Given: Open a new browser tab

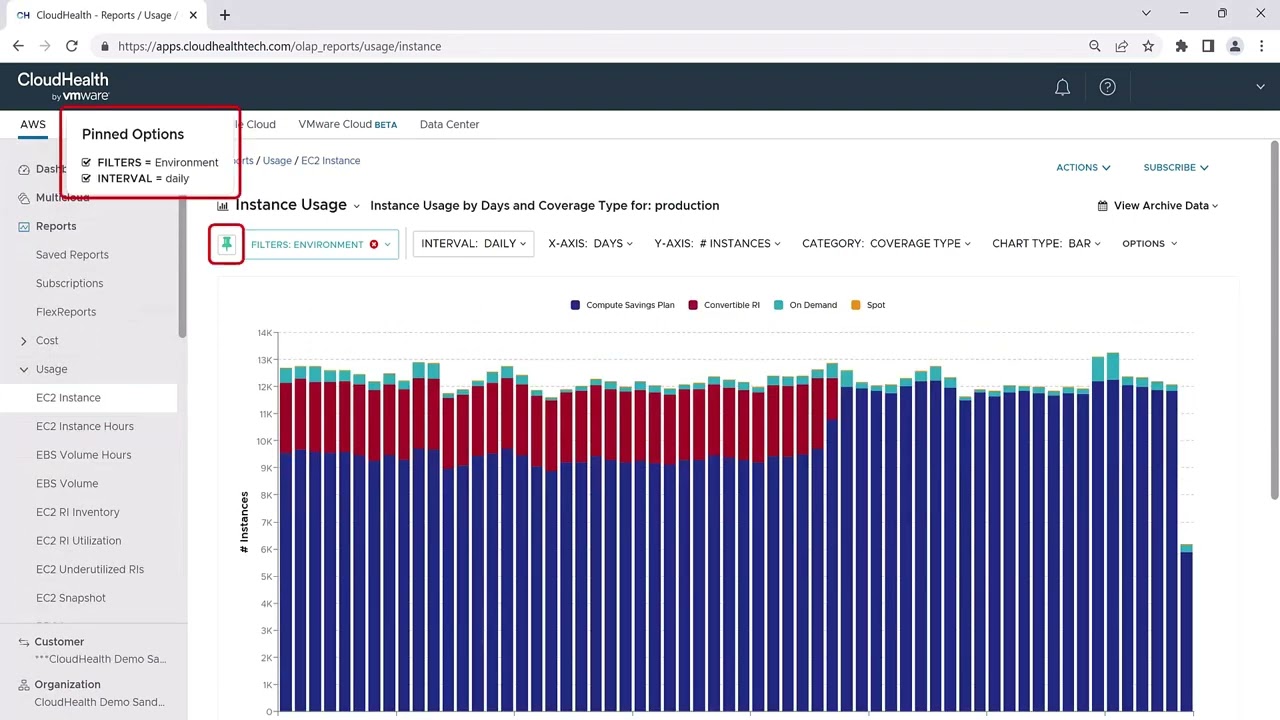Looking at the screenshot, I should (x=225, y=15).
